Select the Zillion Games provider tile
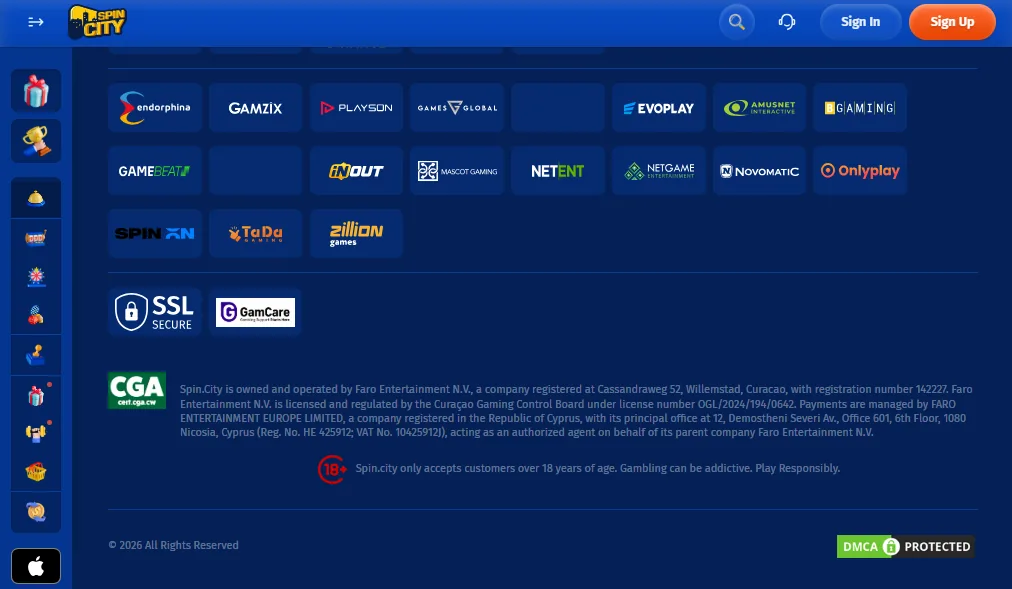The width and height of the screenshot is (1012, 589). point(356,234)
